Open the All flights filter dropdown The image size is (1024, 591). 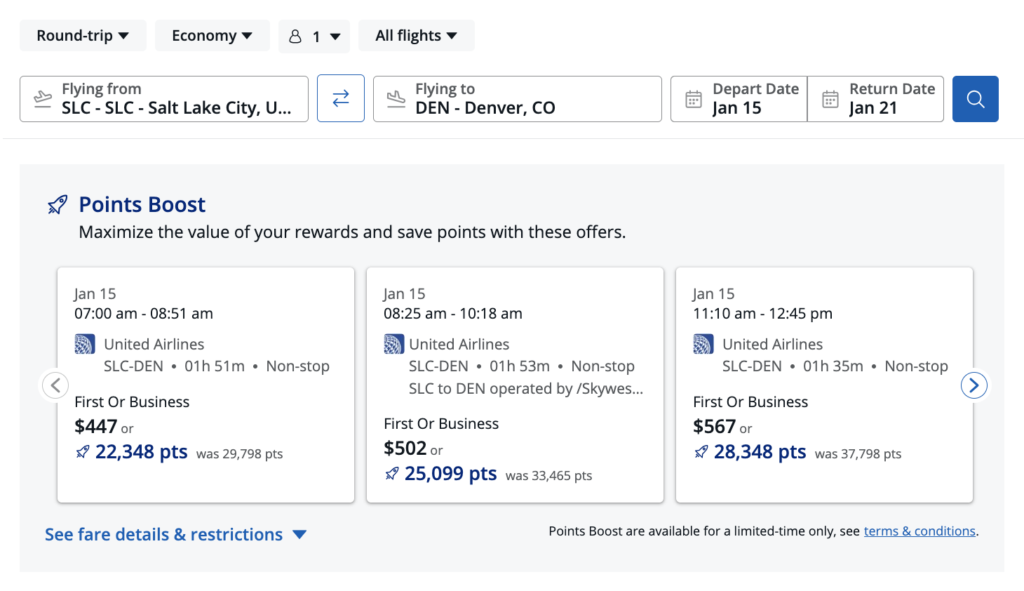coord(416,34)
